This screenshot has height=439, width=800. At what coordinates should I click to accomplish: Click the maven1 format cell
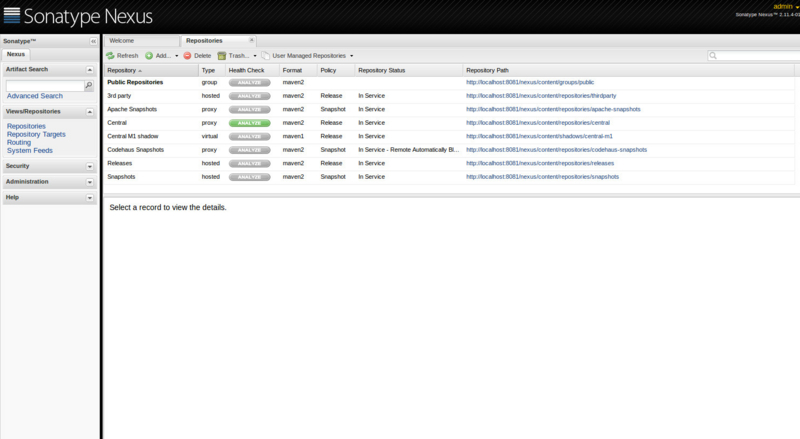tap(293, 136)
